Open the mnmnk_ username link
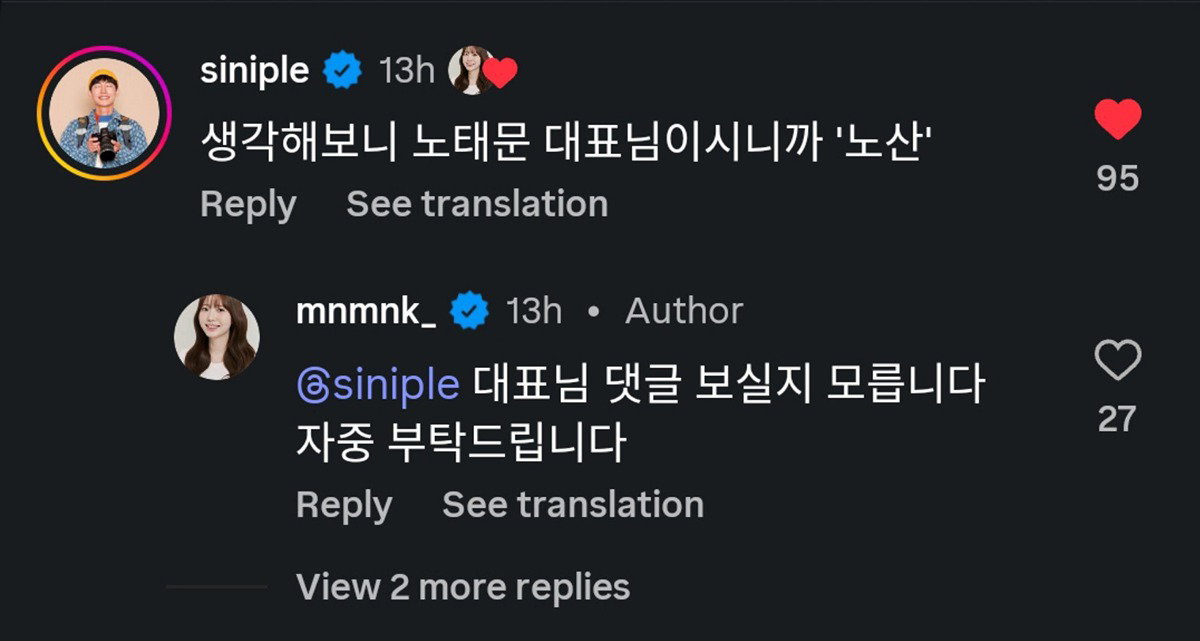This screenshot has width=1200, height=641. [366, 311]
